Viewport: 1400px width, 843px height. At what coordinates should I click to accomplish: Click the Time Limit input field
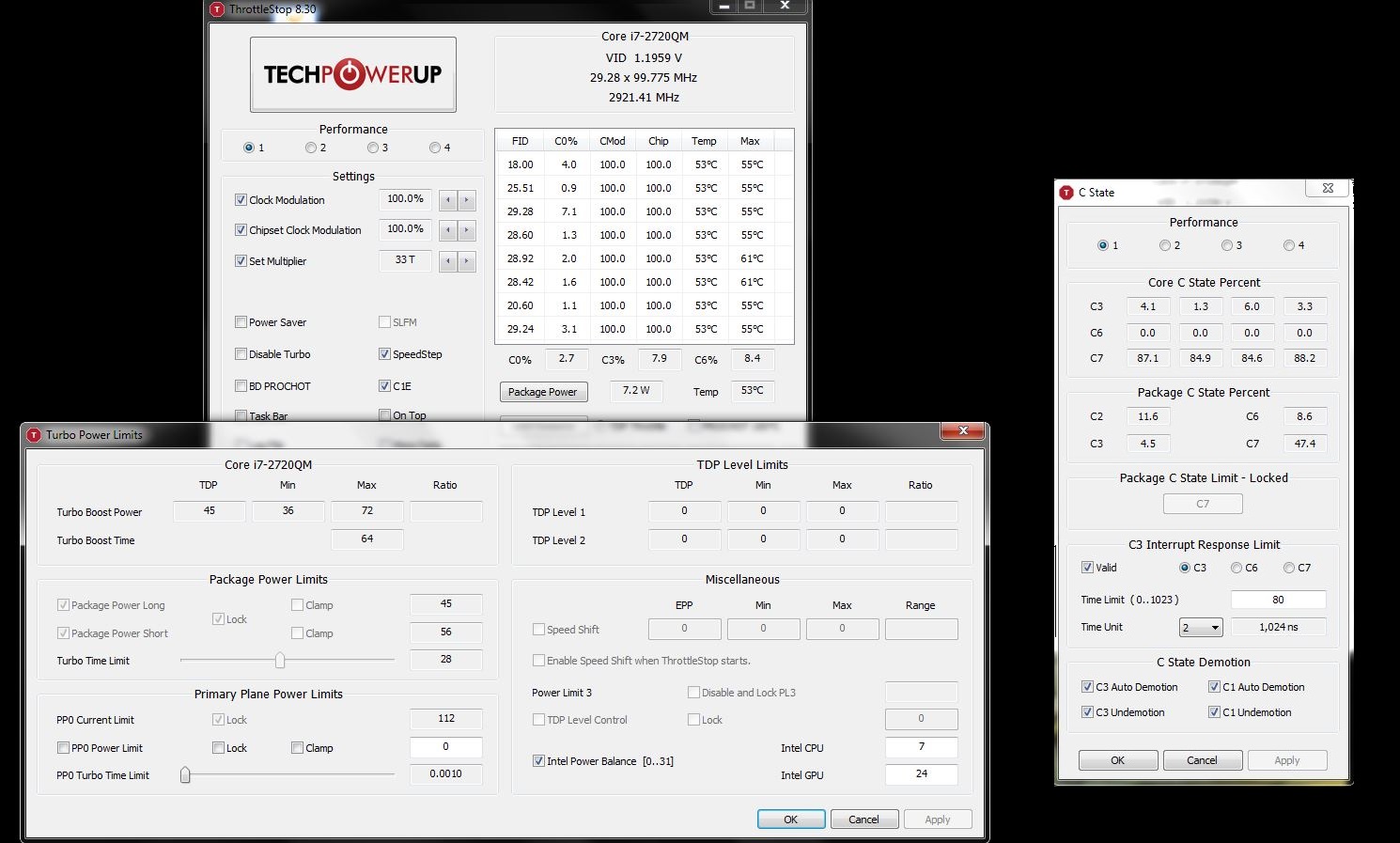click(x=1278, y=600)
